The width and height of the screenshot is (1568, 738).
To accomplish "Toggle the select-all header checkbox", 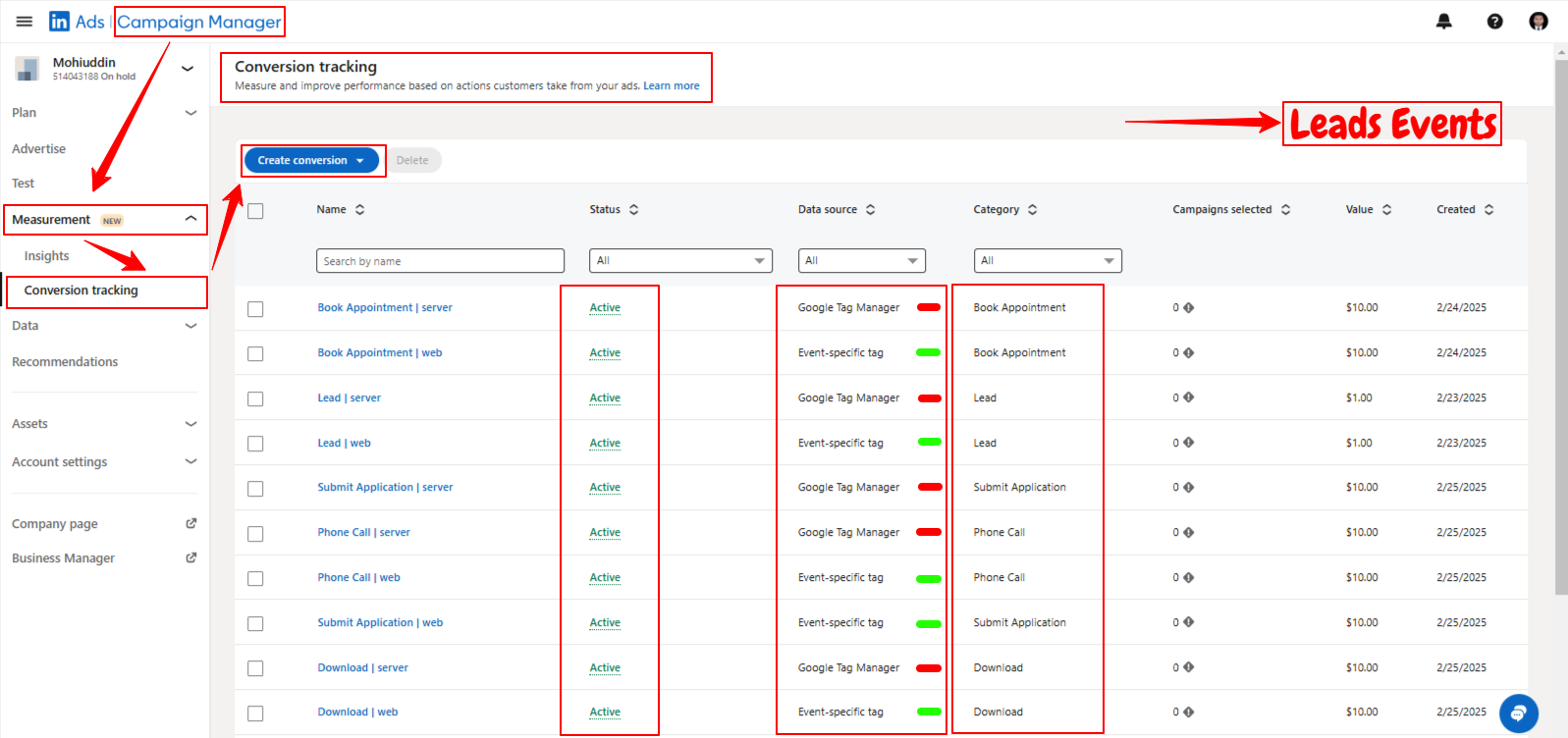I will (x=256, y=211).
